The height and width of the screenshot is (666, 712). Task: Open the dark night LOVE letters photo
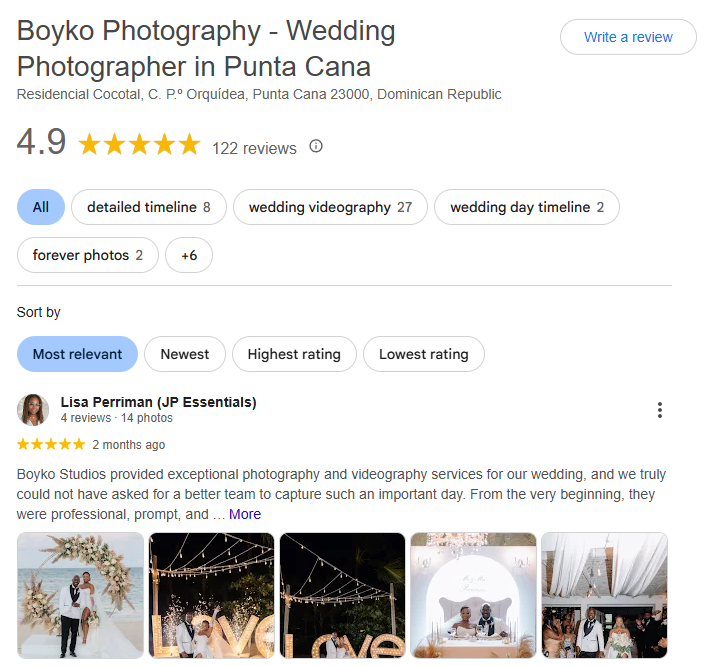(342, 595)
